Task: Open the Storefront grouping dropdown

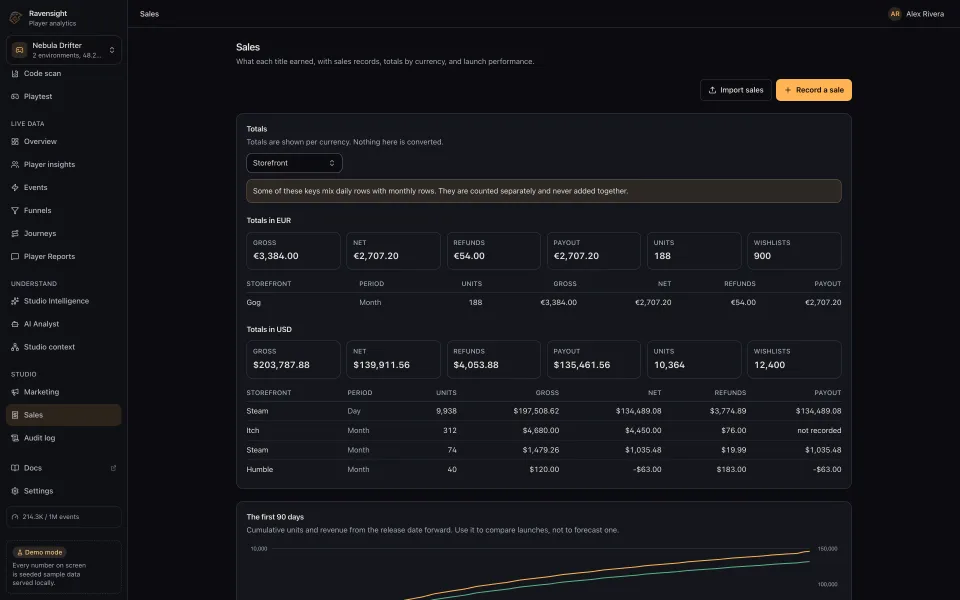Action: [294, 163]
